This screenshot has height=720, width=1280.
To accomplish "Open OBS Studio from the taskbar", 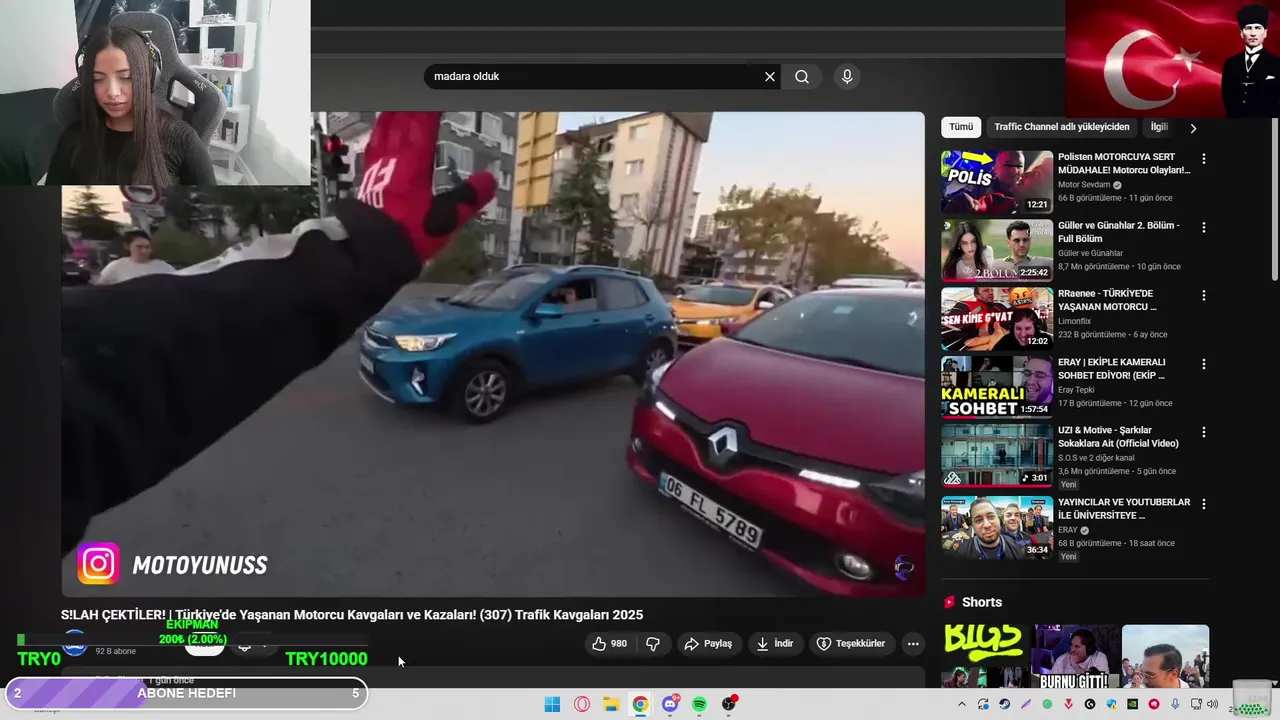I will [x=729, y=704].
